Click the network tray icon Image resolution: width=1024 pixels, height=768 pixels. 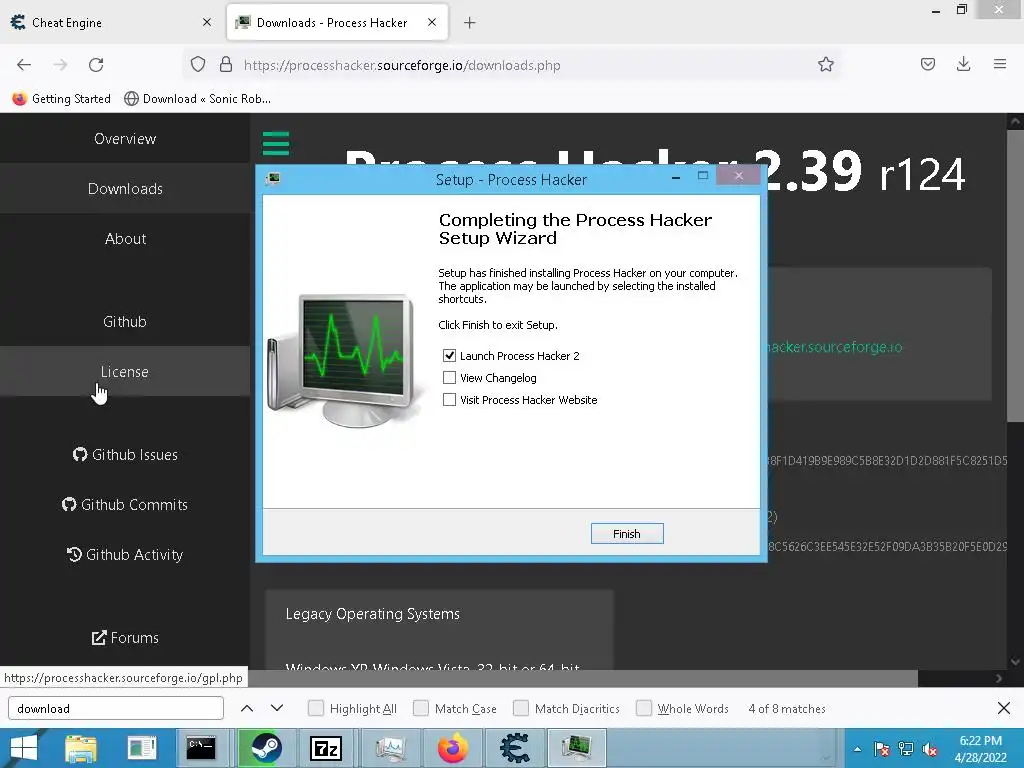coord(906,750)
